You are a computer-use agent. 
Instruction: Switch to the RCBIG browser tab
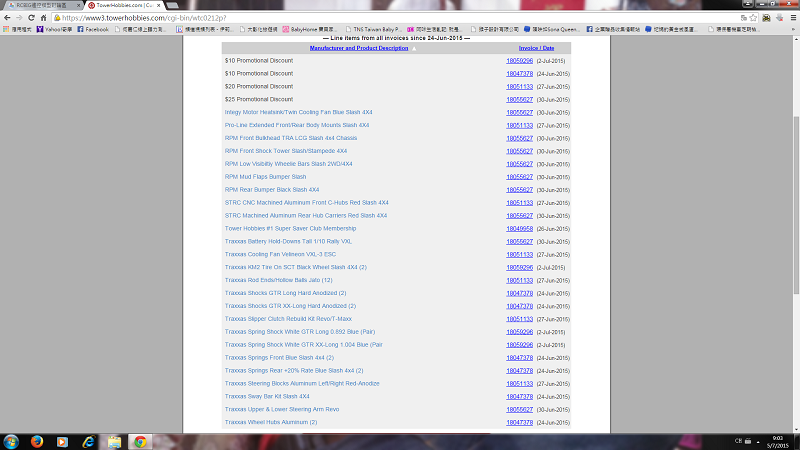38,5
